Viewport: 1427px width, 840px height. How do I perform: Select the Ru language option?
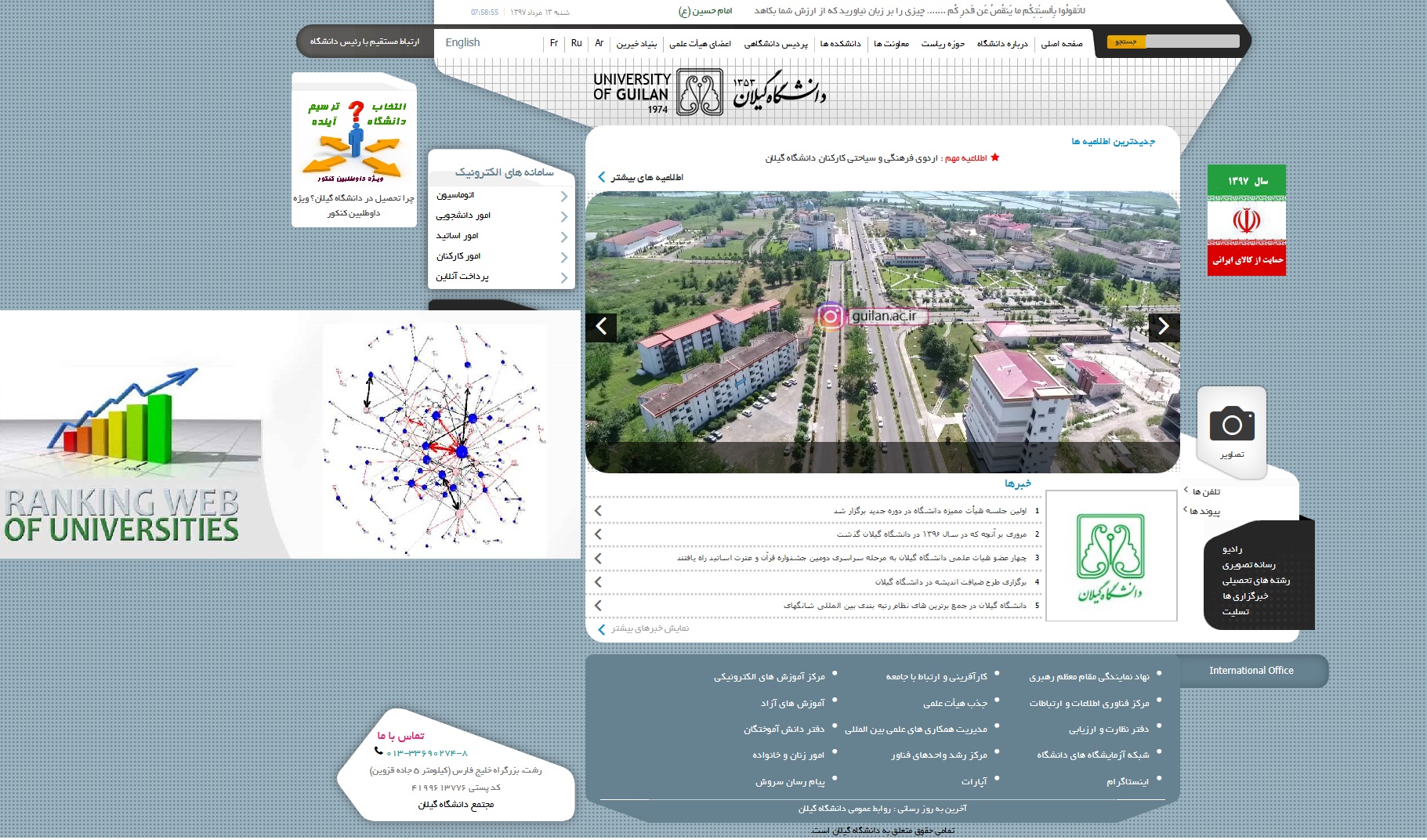click(576, 43)
